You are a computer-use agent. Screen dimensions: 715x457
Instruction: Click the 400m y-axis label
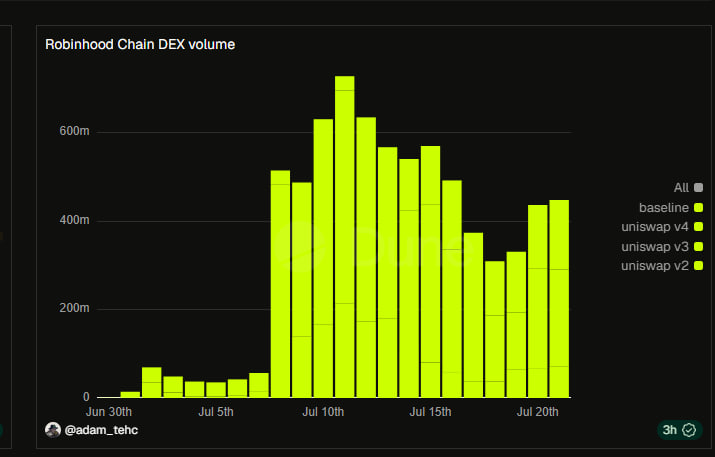pyautogui.click(x=74, y=220)
